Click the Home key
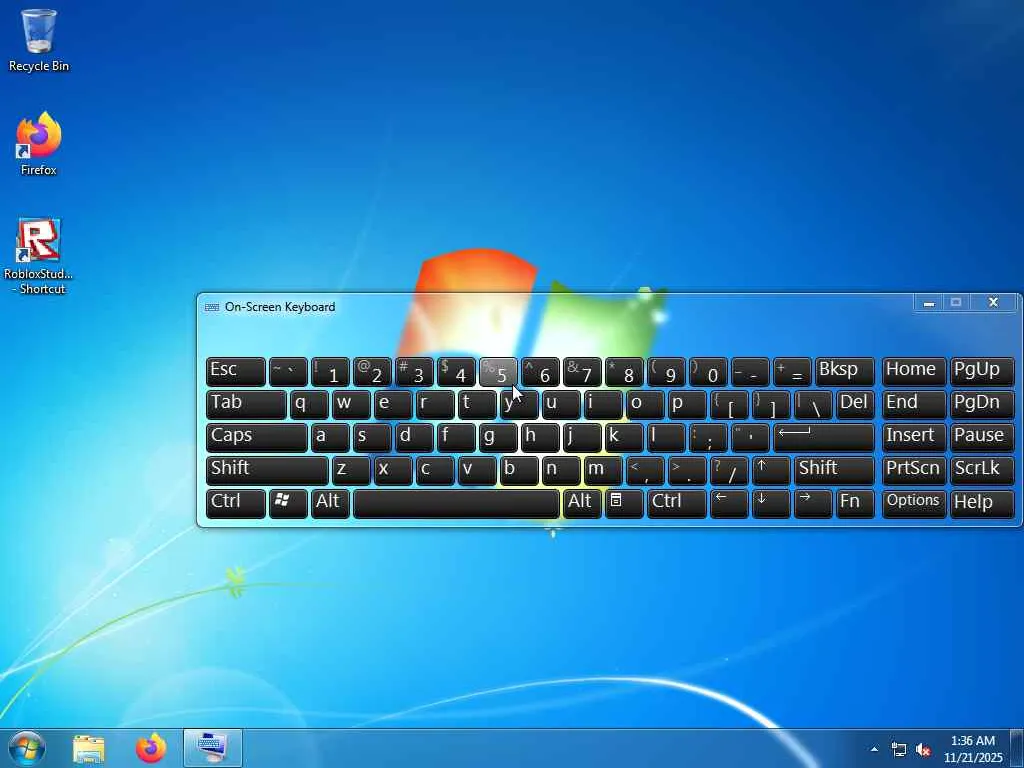The image size is (1024, 768). tap(914, 371)
